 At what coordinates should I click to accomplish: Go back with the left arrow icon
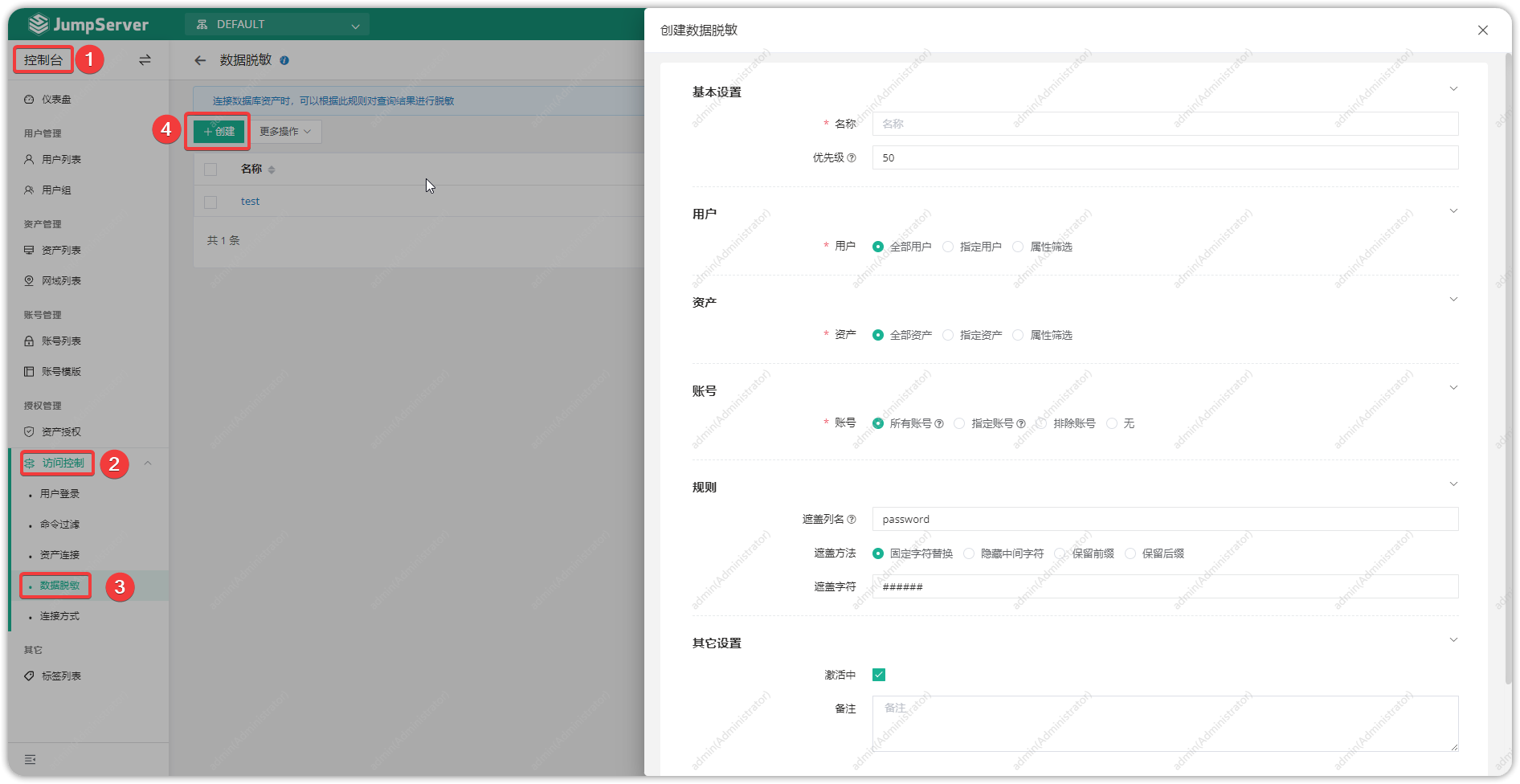click(x=200, y=60)
